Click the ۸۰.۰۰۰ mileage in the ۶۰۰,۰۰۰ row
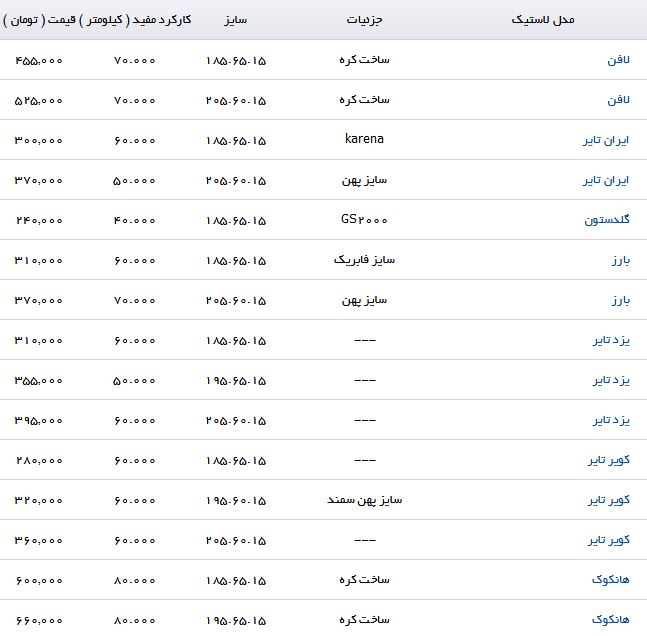 (x=135, y=581)
